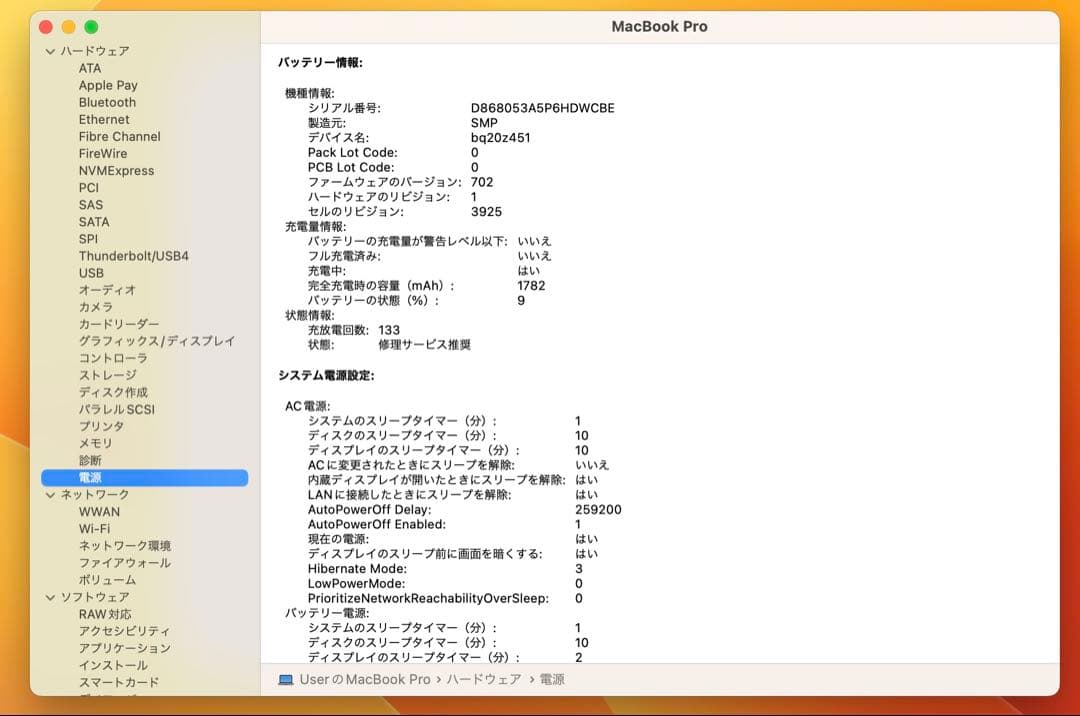Open Wi-Fi in the sidebar
The width and height of the screenshot is (1080, 716).
pyautogui.click(x=94, y=529)
